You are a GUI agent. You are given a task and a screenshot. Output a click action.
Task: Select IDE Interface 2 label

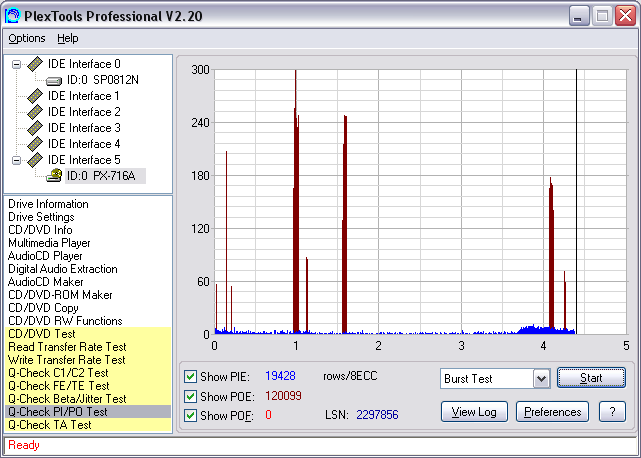84,112
